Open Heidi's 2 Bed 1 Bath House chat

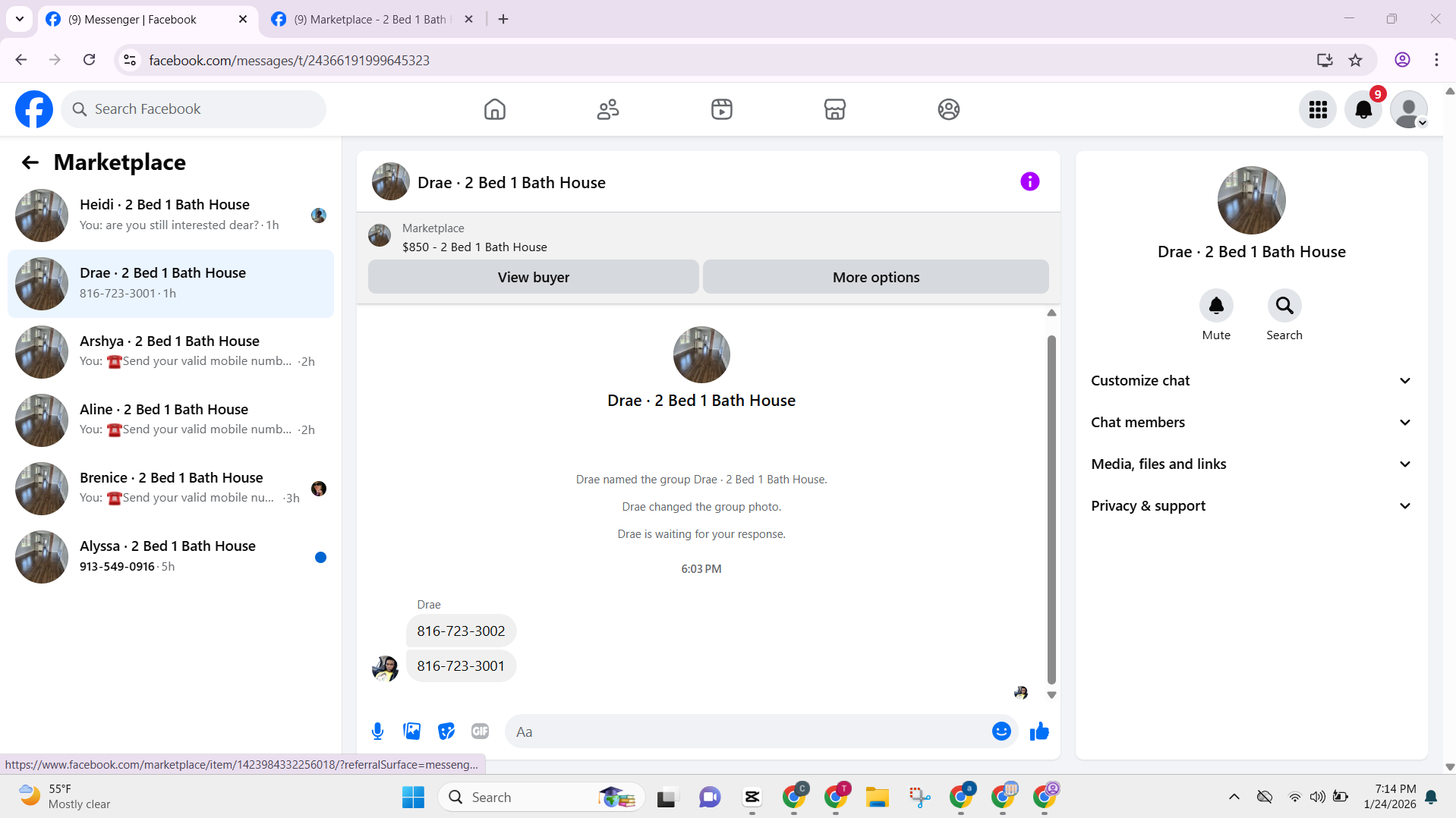coord(171,216)
